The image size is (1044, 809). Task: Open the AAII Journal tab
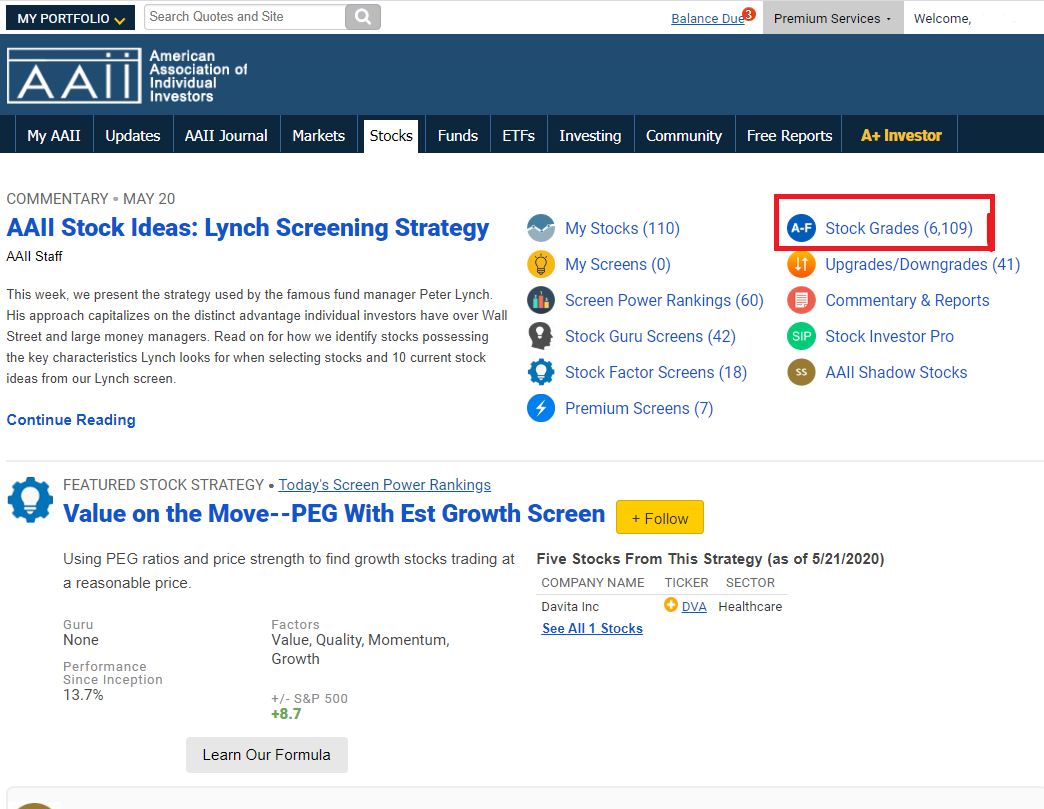(226, 135)
